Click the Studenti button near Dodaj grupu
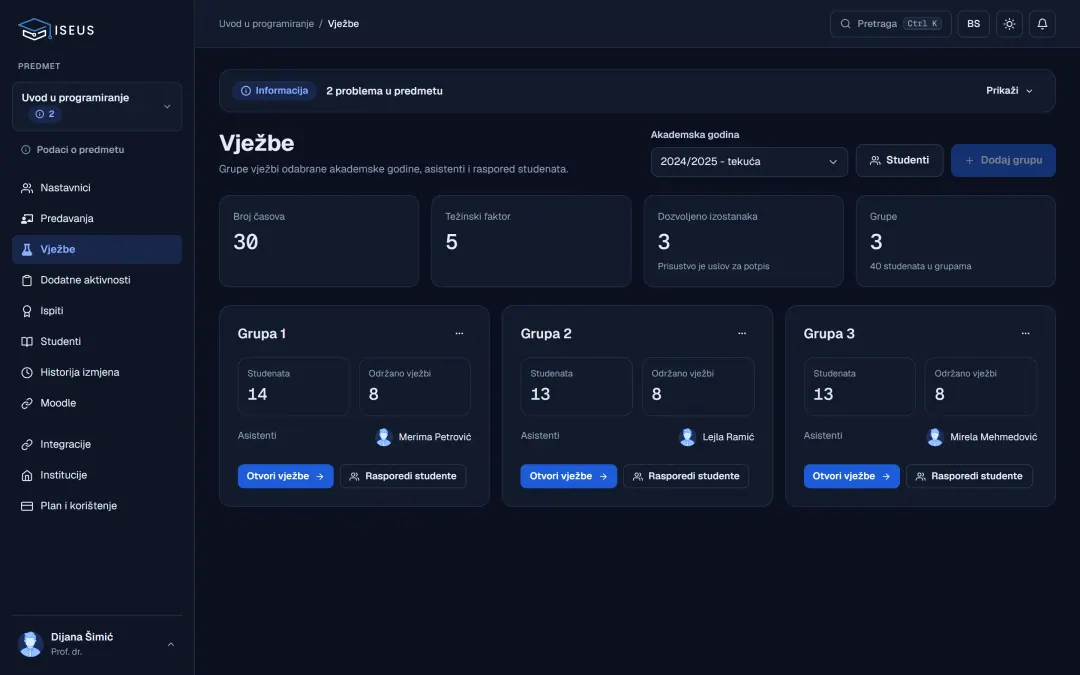The image size is (1080, 675). (899, 160)
